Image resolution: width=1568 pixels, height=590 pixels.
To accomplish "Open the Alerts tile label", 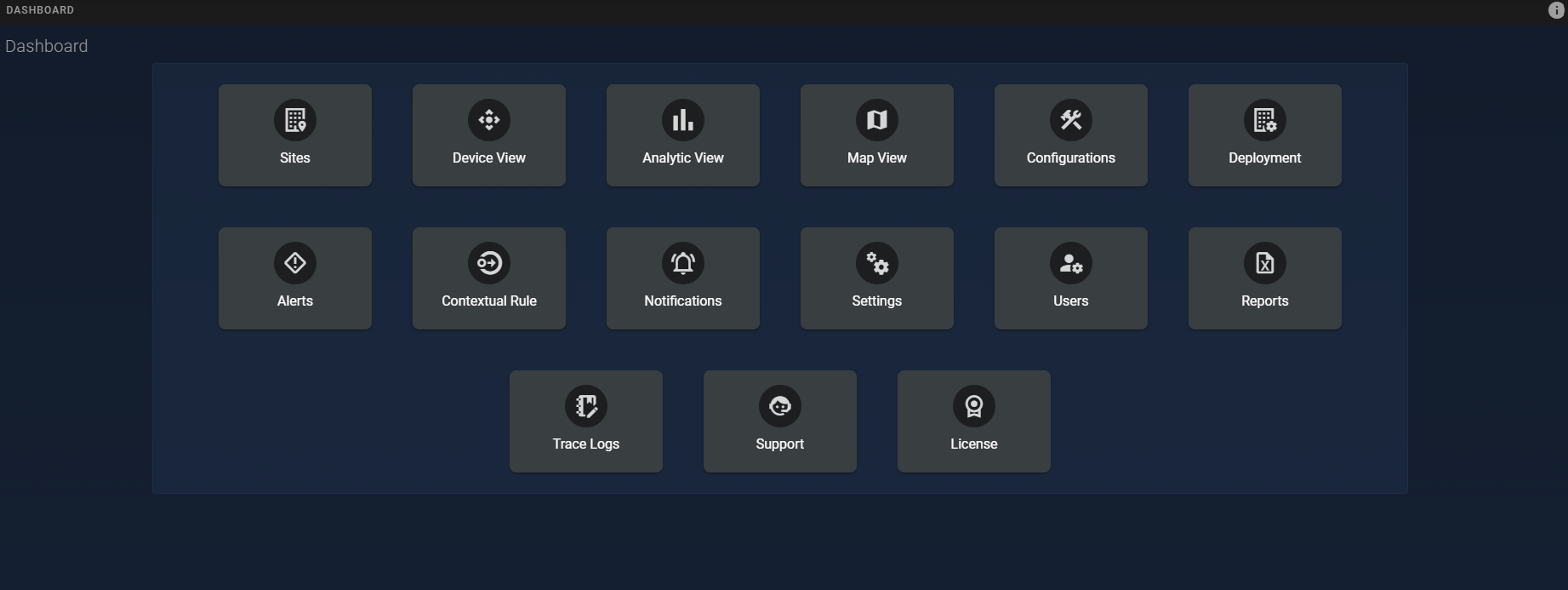I will [x=295, y=301].
